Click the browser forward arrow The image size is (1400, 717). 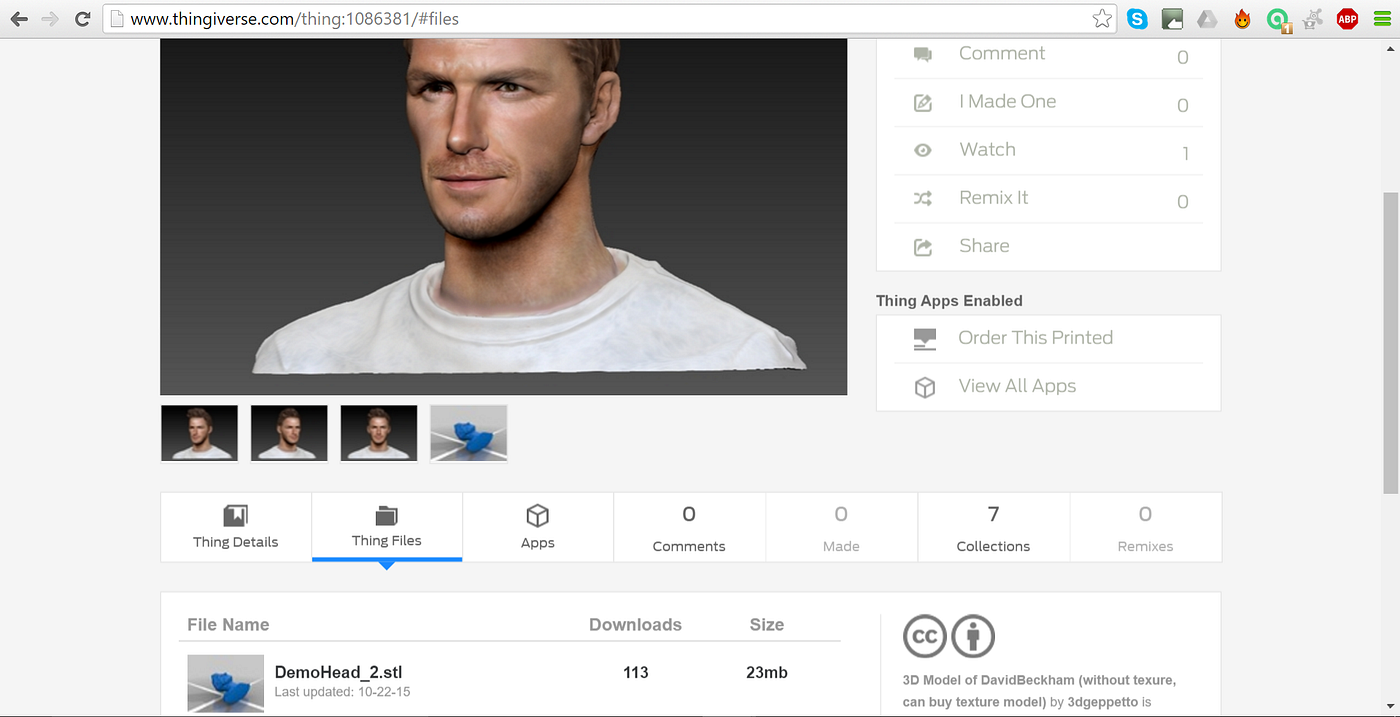point(50,18)
